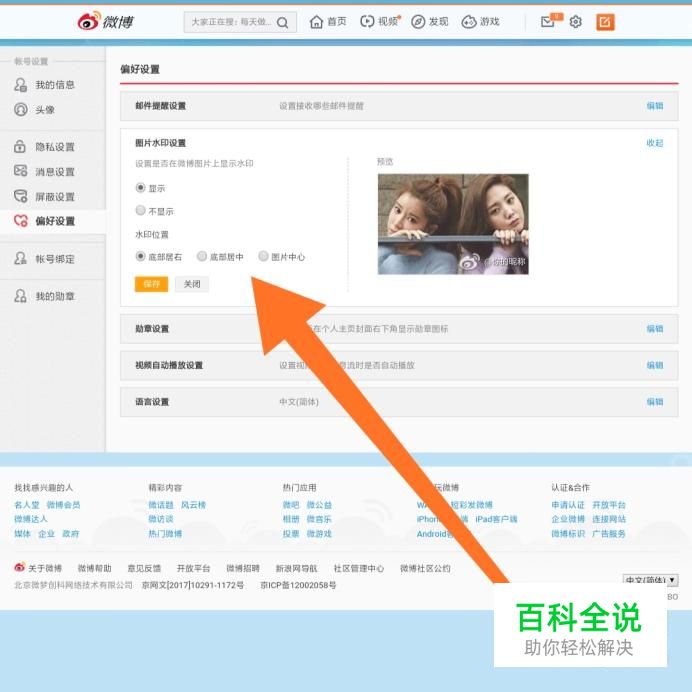Click the 关闭 button
The height and width of the screenshot is (692, 692).
coord(192,284)
